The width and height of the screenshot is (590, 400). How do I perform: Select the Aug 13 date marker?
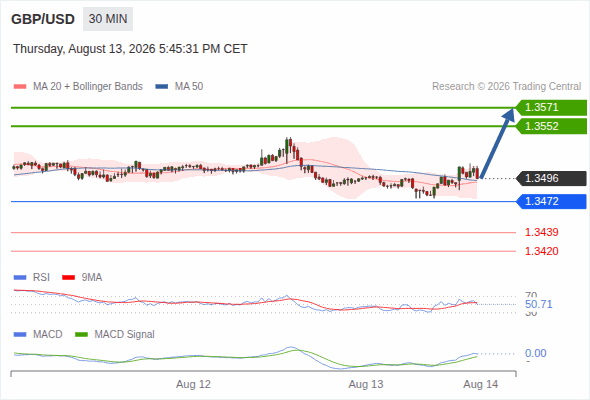pyautogui.click(x=366, y=384)
